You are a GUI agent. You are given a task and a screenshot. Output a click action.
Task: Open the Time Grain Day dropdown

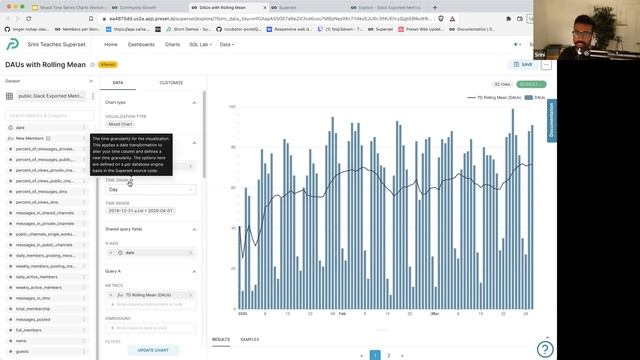(x=151, y=189)
